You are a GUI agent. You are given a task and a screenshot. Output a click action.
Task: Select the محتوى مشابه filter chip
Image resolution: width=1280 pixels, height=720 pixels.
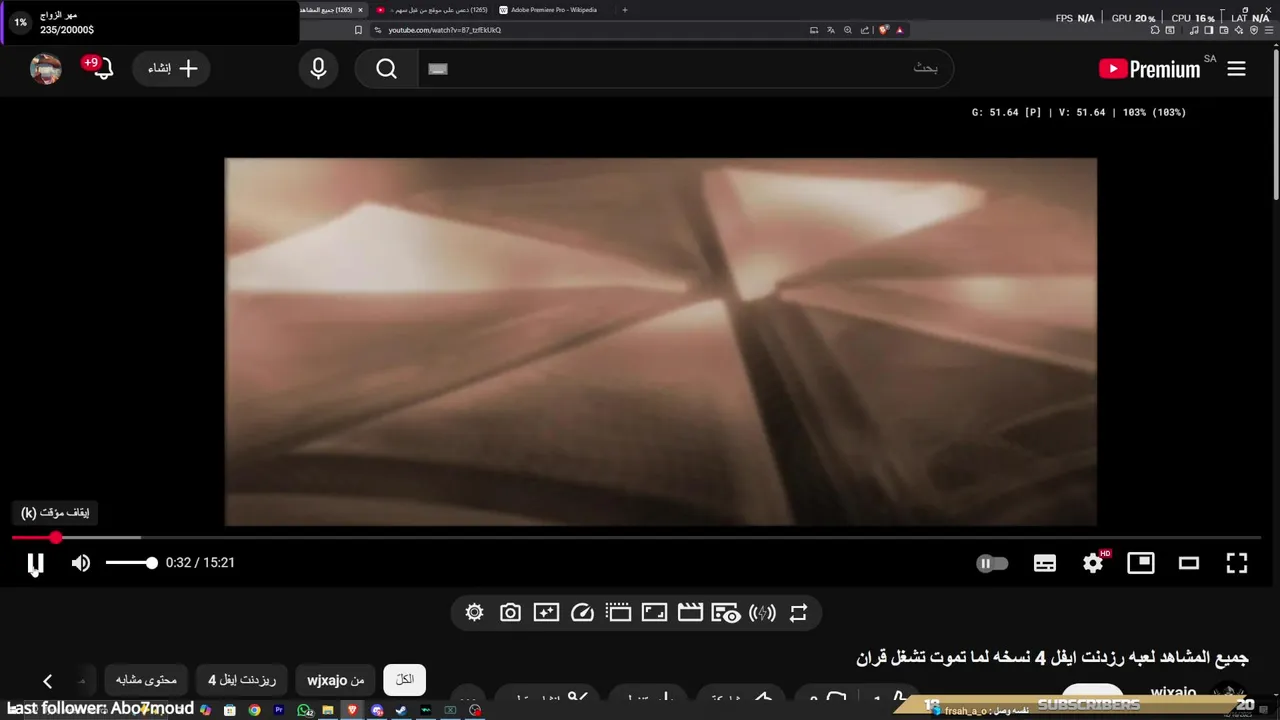pos(146,680)
